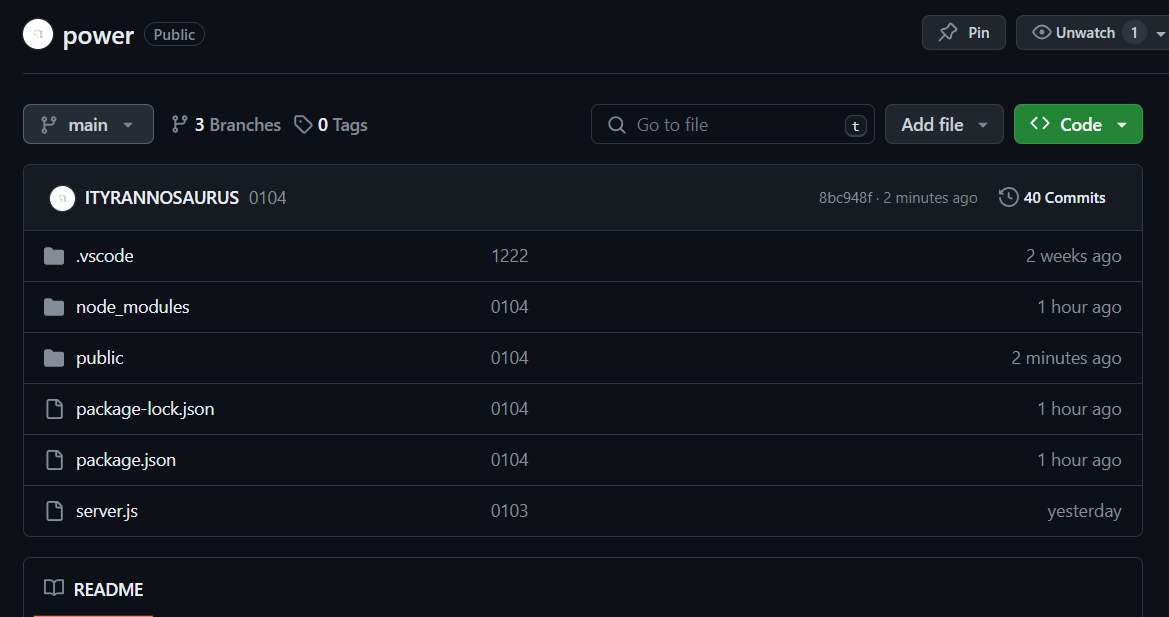Expand the Add file dropdown
Image resolution: width=1169 pixels, height=617 pixels.
click(x=944, y=124)
